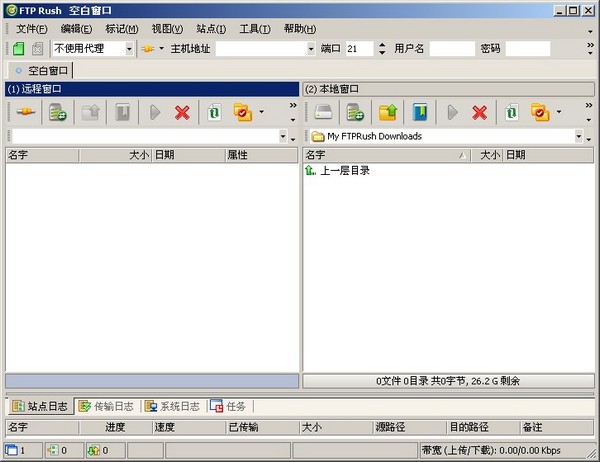
Task: Click the local drive icon in local pane
Action: 322,113
